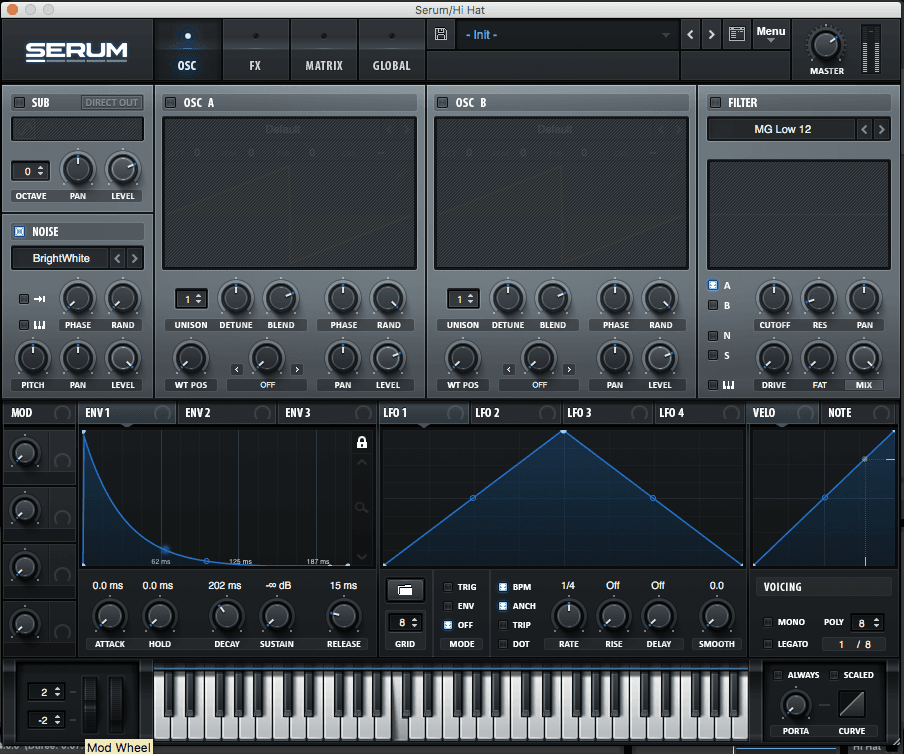This screenshot has width=904, height=754.
Task: Click the pitch bend up range field
Action: pos(46,692)
